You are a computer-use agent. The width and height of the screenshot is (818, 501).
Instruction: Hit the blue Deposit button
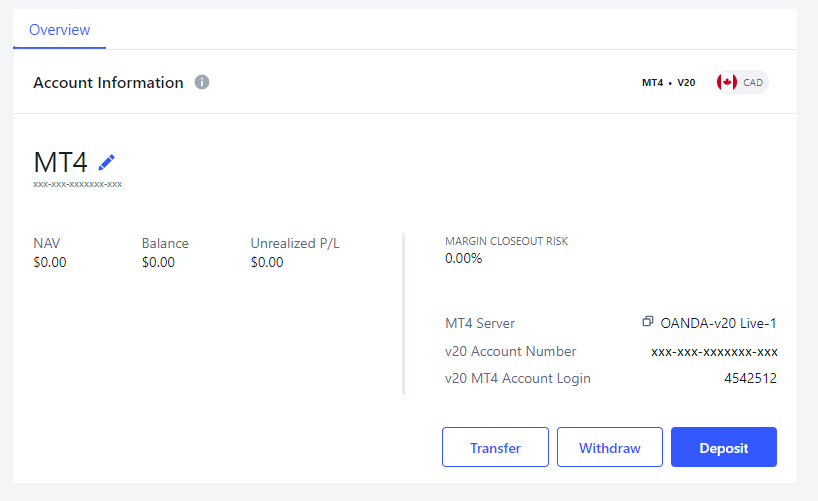(723, 447)
